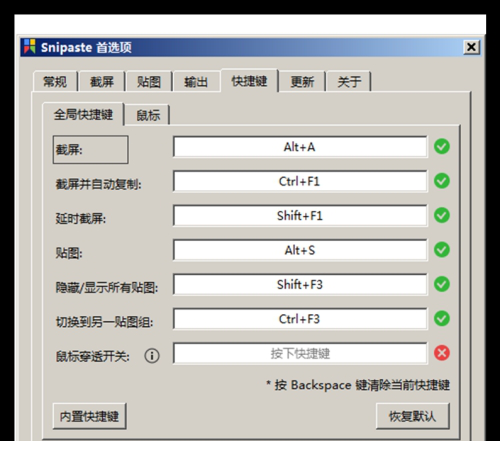
Task: Close the Snipaste 首选项 window
Action: [471, 47]
